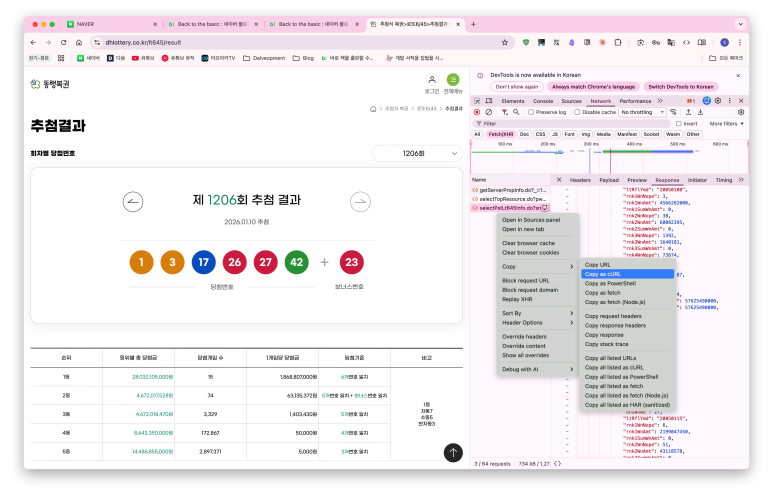This screenshot has width=773, height=501.
Task: Clear the network log
Action: point(487,112)
